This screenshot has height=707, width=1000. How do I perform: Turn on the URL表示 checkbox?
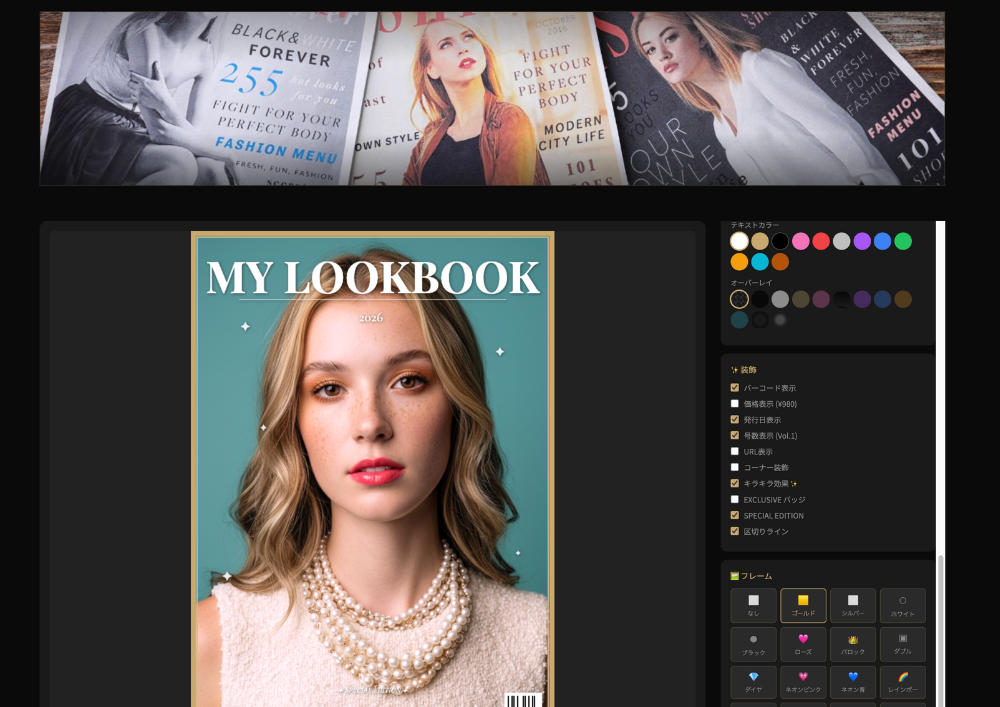point(735,452)
